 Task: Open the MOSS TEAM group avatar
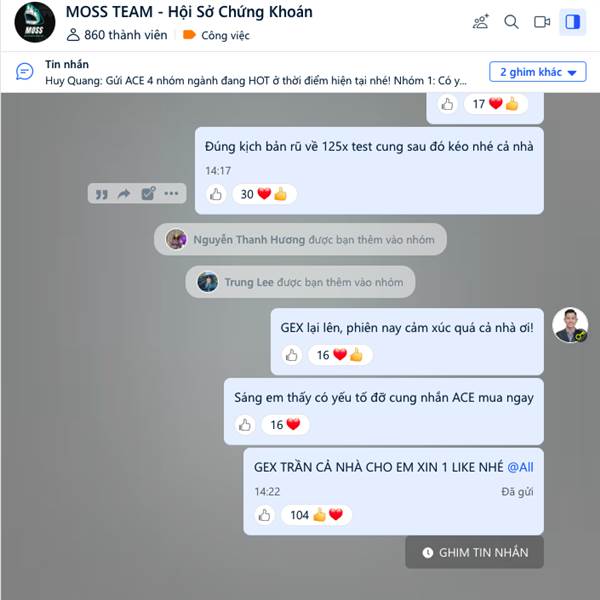pyautogui.click(x=35, y=22)
